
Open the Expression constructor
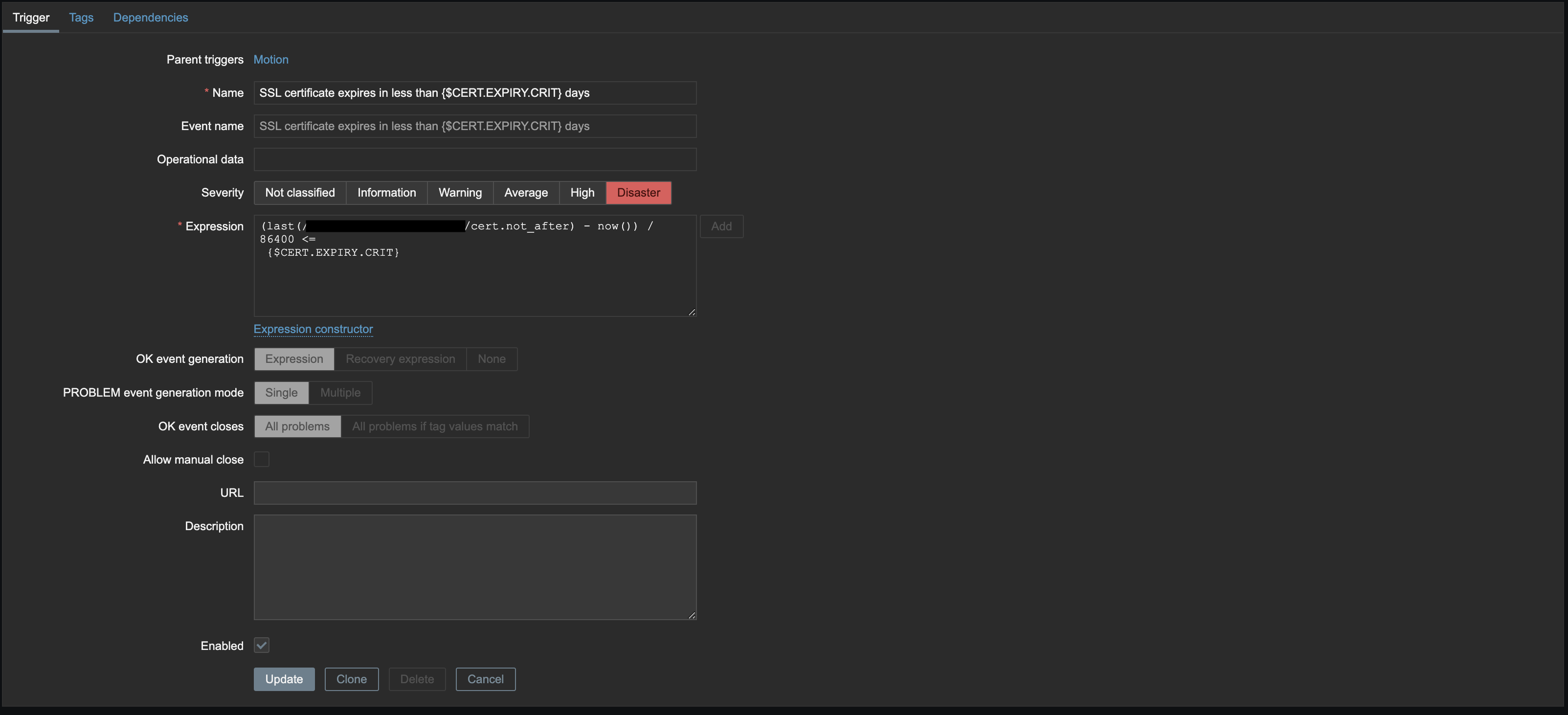click(313, 329)
